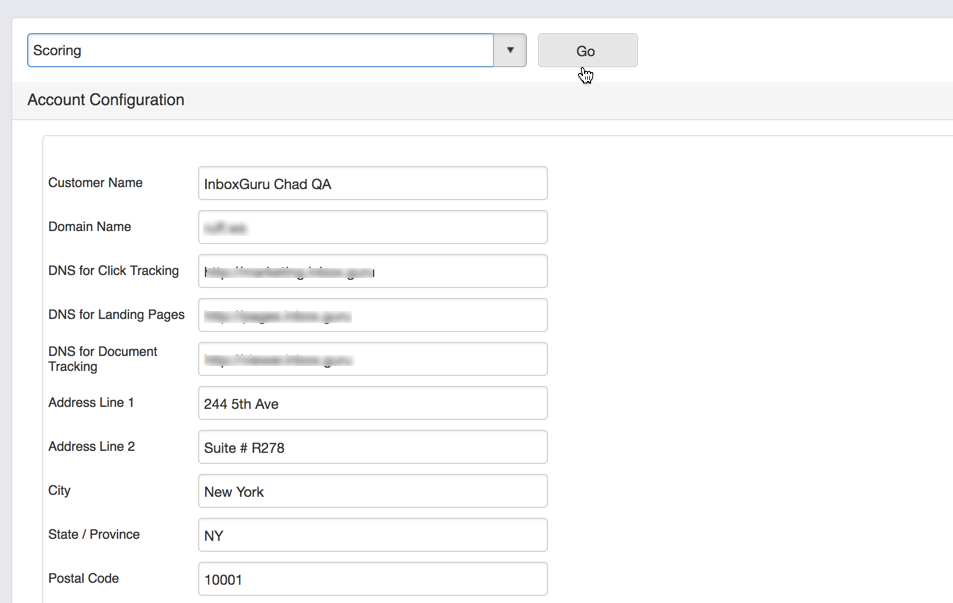This screenshot has height=603, width=953.
Task: Click the Domain Name label text
Action: [x=89, y=227]
